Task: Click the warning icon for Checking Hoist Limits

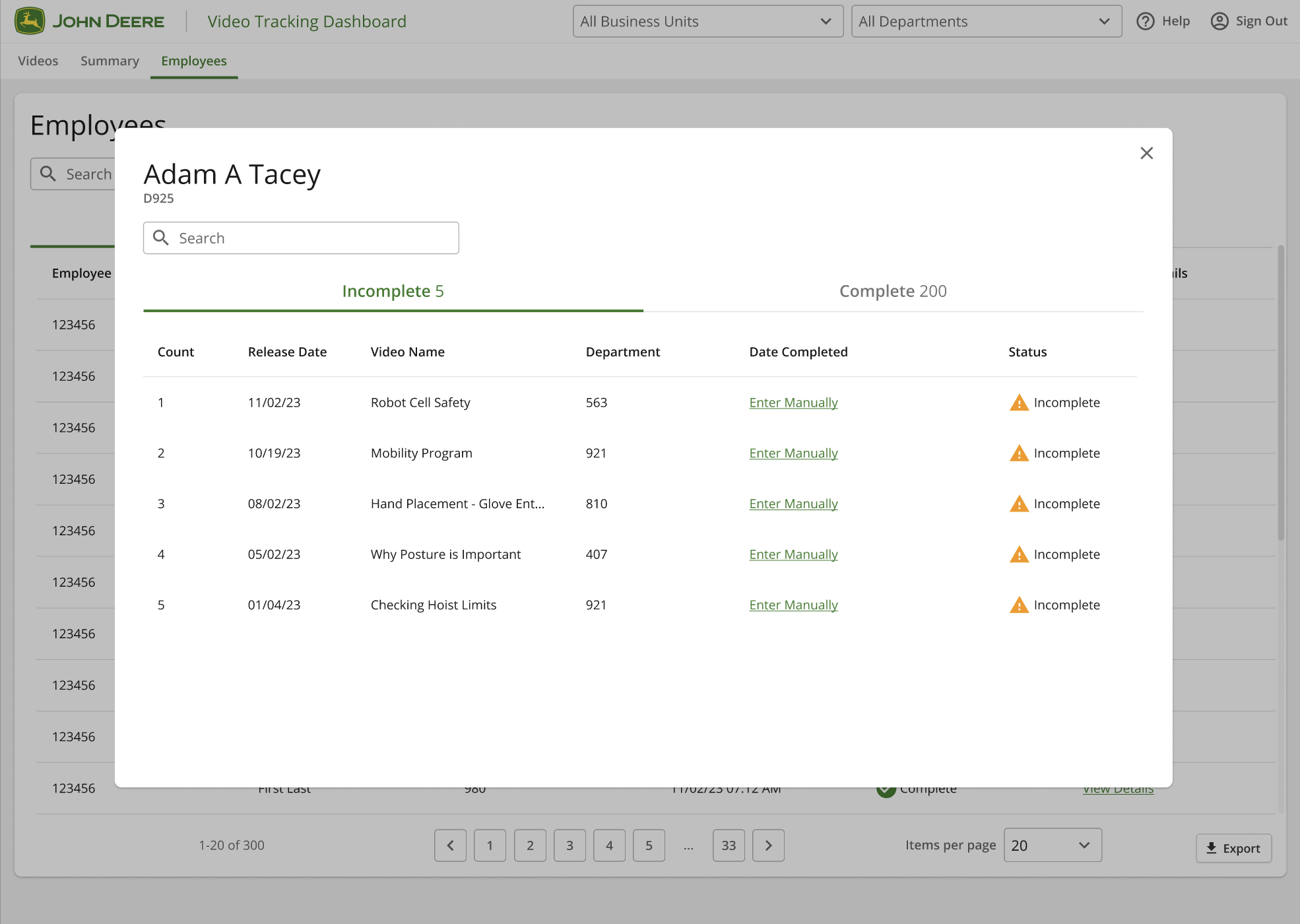Action: (x=1019, y=605)
